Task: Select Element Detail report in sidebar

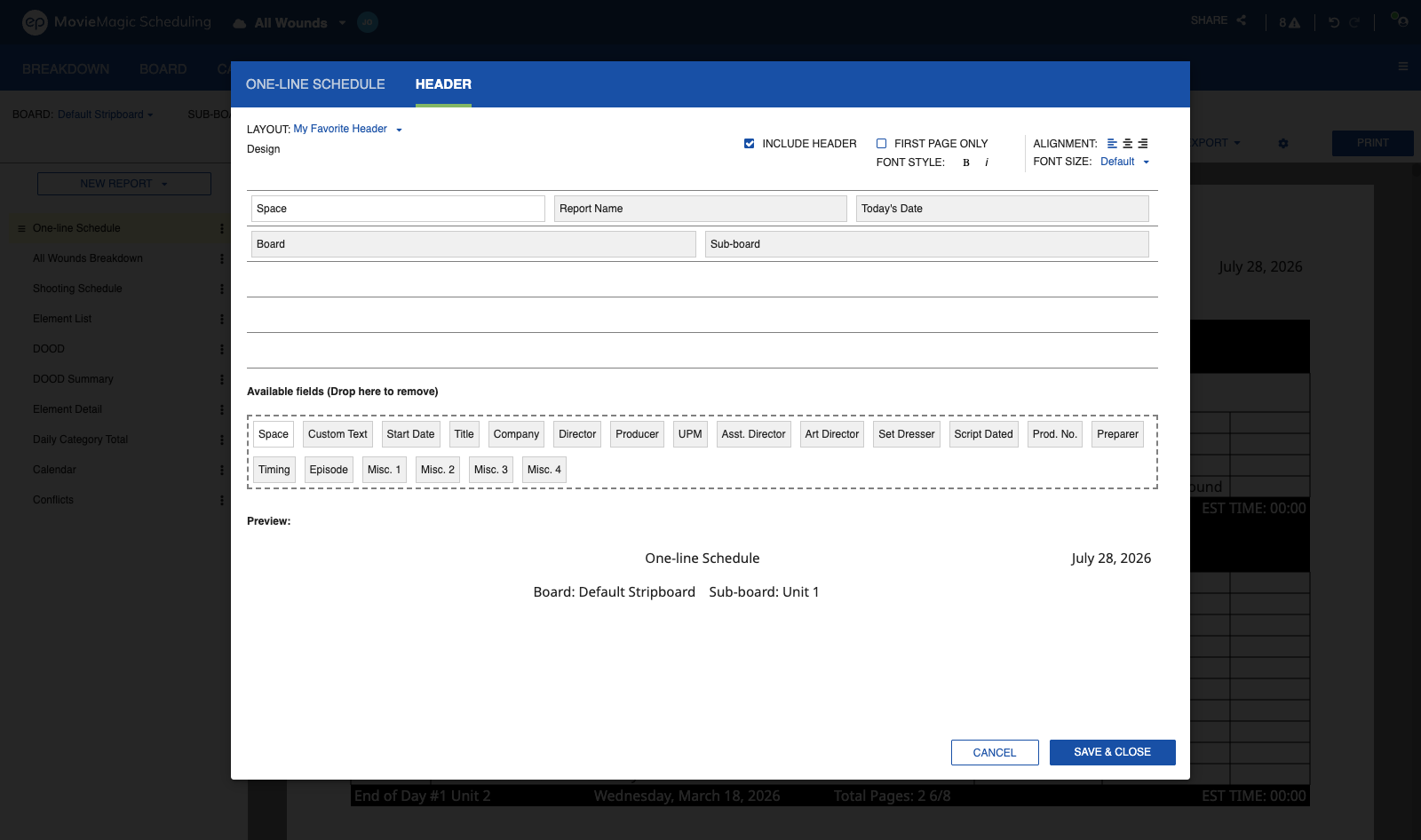Action: tap(67, 409)
